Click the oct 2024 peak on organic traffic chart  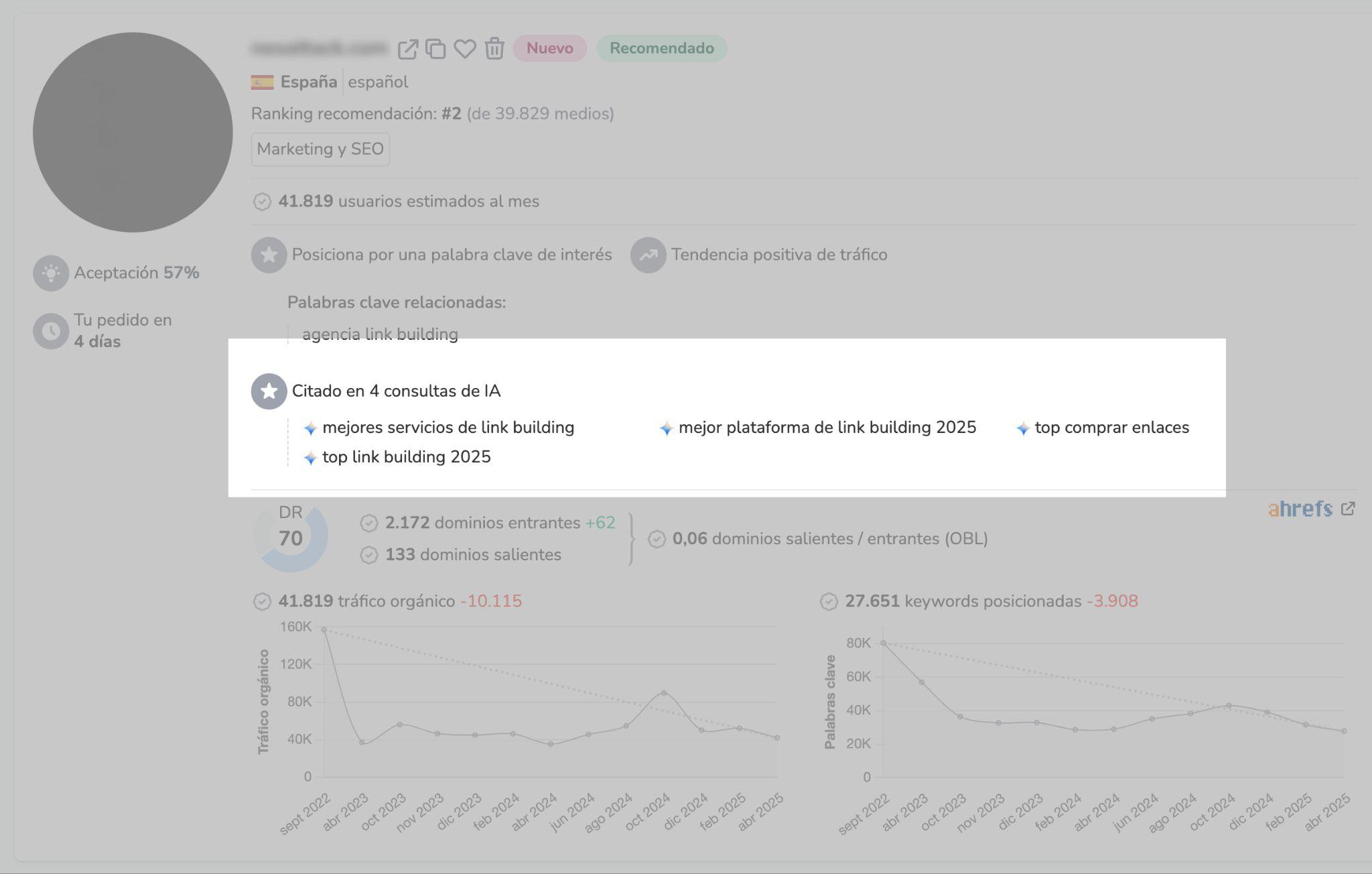pos(663,693)
